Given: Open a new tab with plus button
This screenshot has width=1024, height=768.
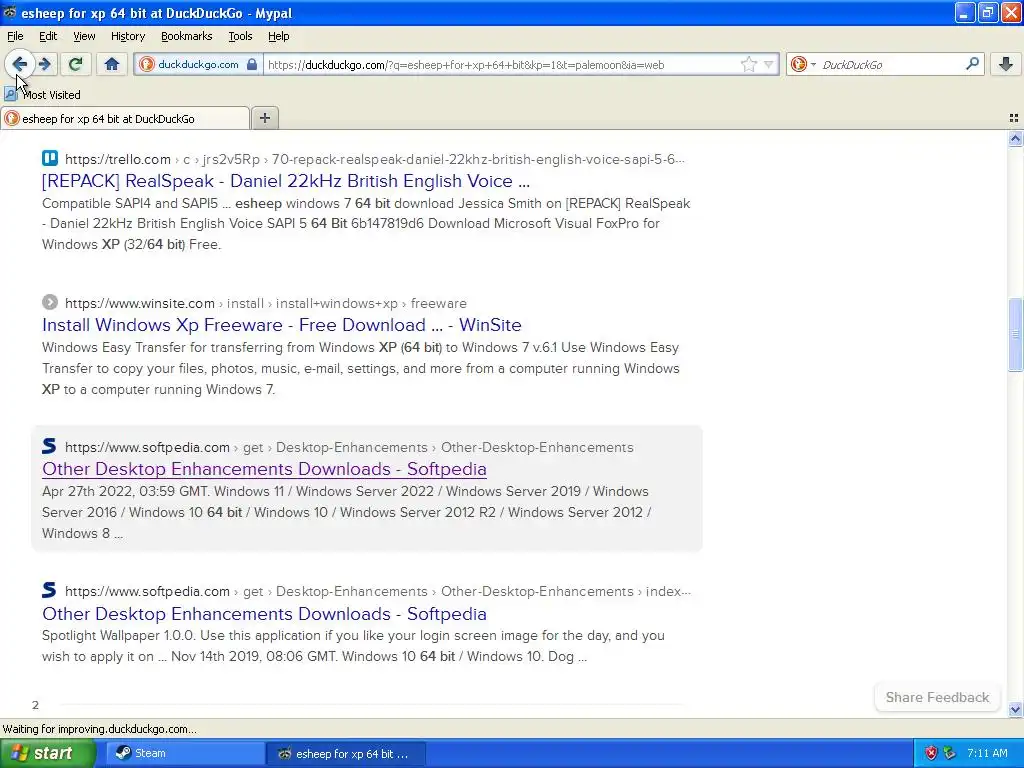Looking at the screenshot, I should [264, 118].
